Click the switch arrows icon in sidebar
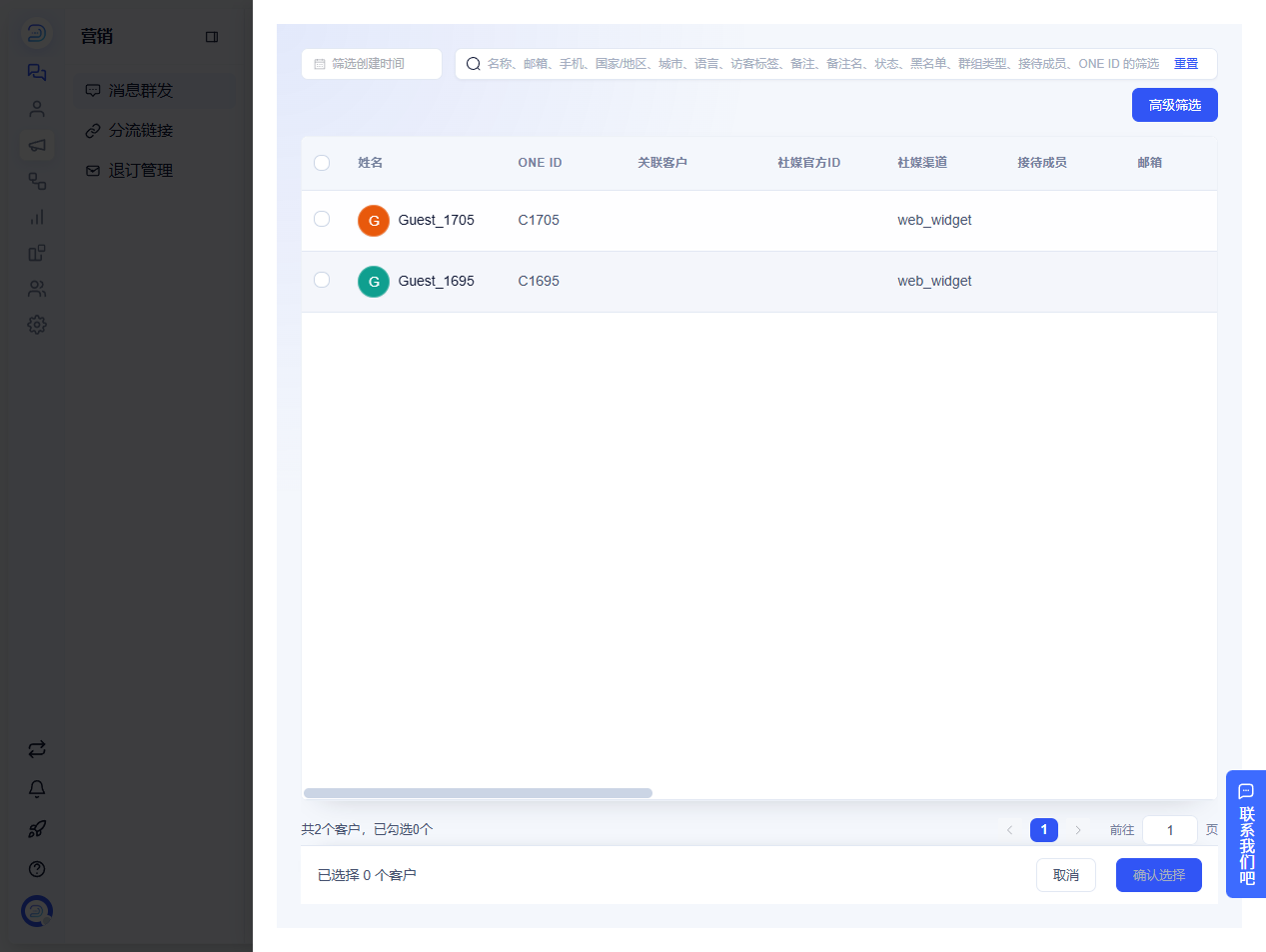Image resolution: width=1266 pixels, height=952 pixels. [x=37, y=749]
